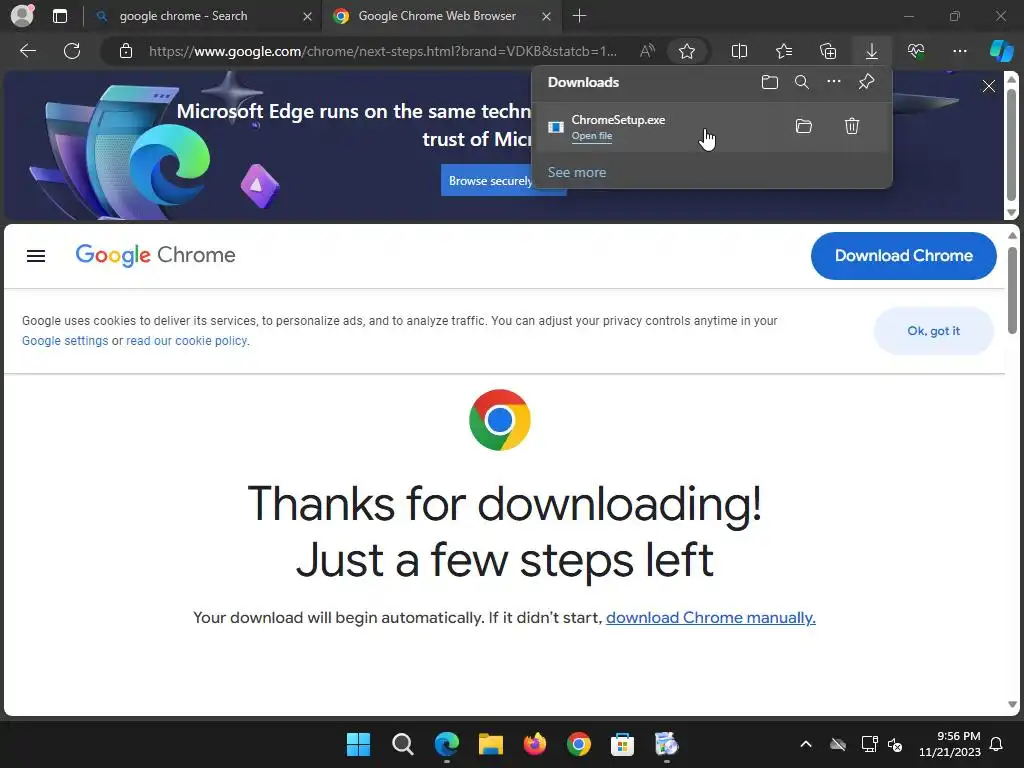Click the page vertical scrollbar thumb

(1012, 291)
